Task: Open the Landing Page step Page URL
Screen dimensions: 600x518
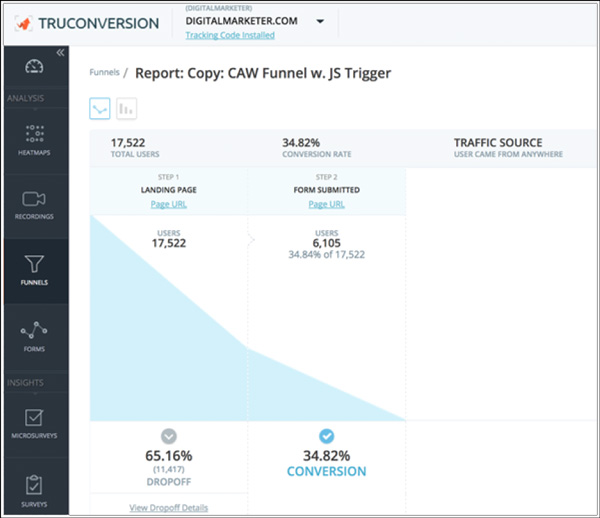Action: [169, 204]
